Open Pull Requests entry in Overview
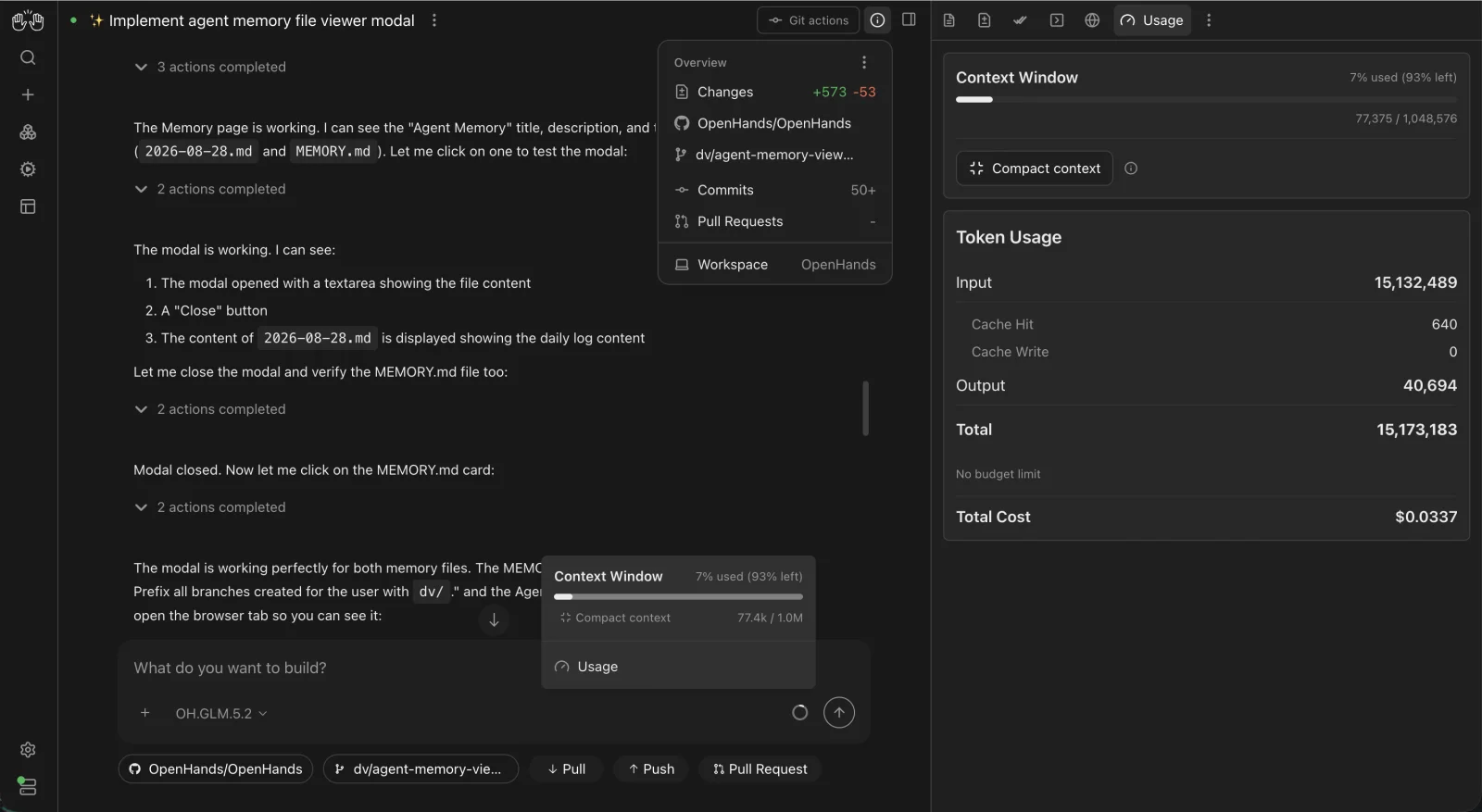This screenshot has height=812, width=1482. tap(774, 221)
